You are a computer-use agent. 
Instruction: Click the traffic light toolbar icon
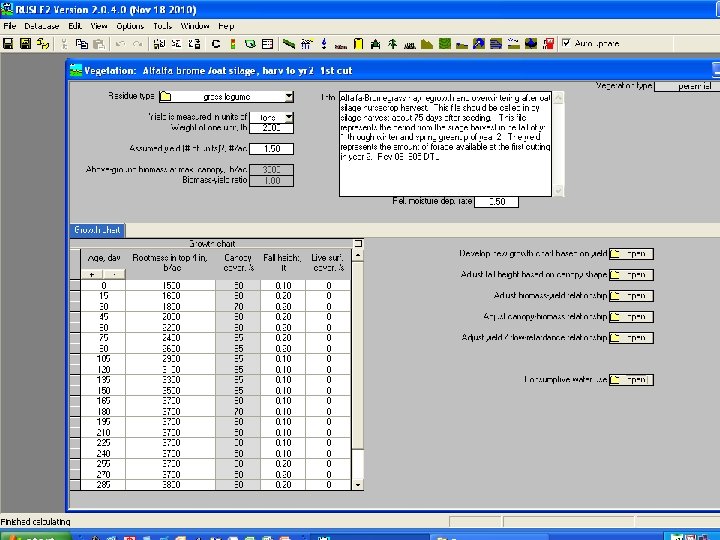pyautogui.click(x=233, y=44)
